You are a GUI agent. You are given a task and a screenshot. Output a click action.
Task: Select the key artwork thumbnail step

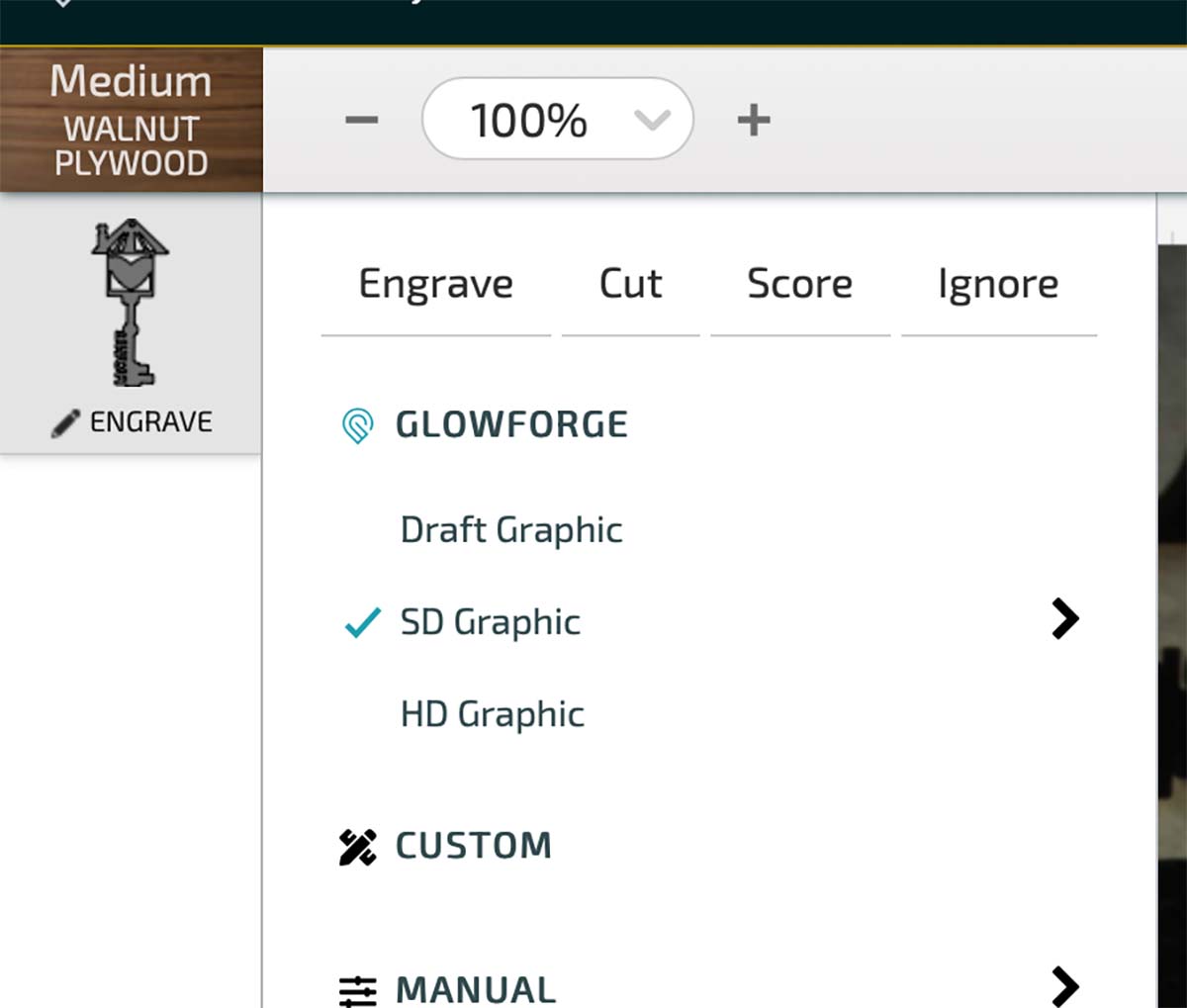pos(130,304)
